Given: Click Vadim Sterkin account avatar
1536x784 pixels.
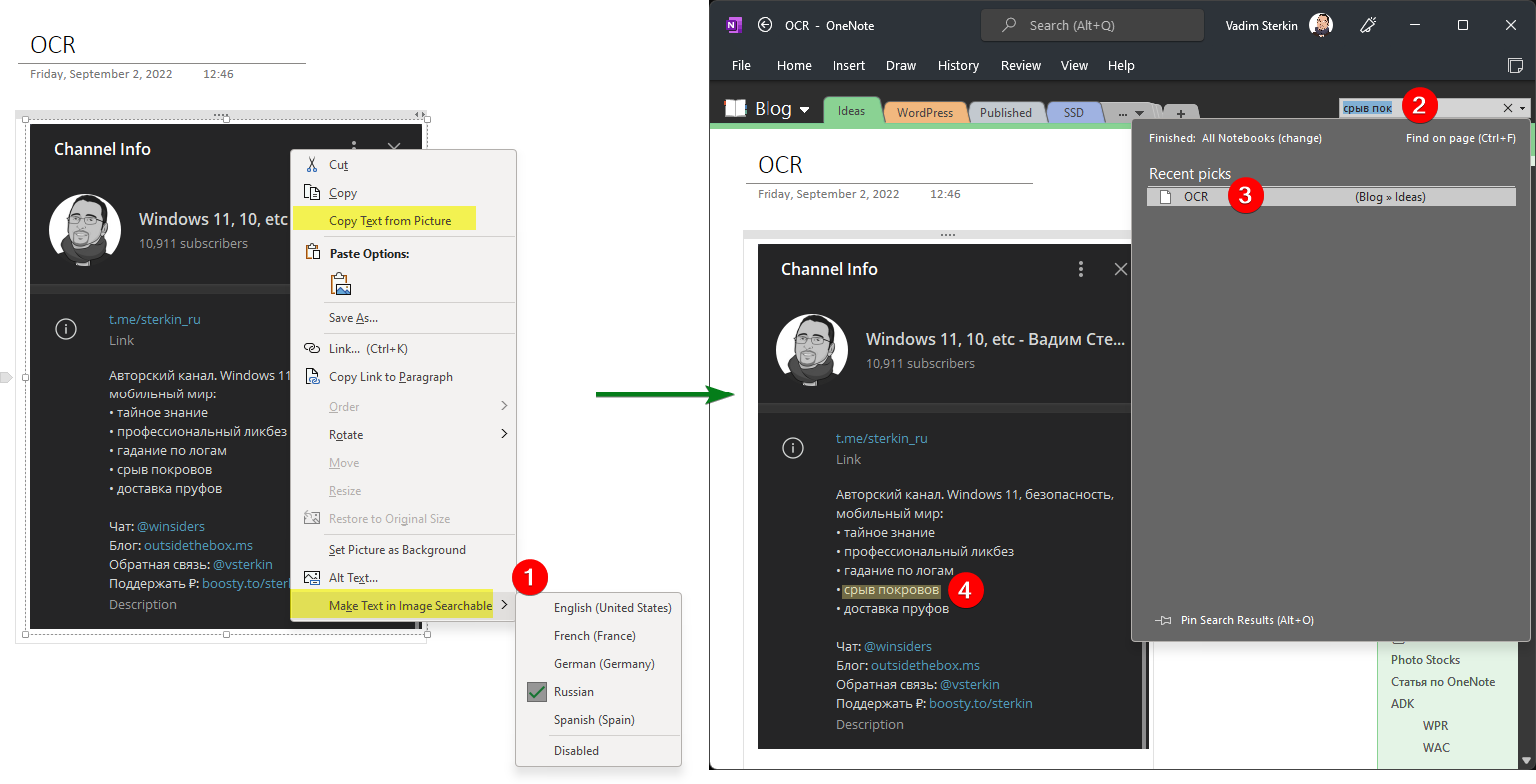Looking at the screenshot, I should 1321,25.
